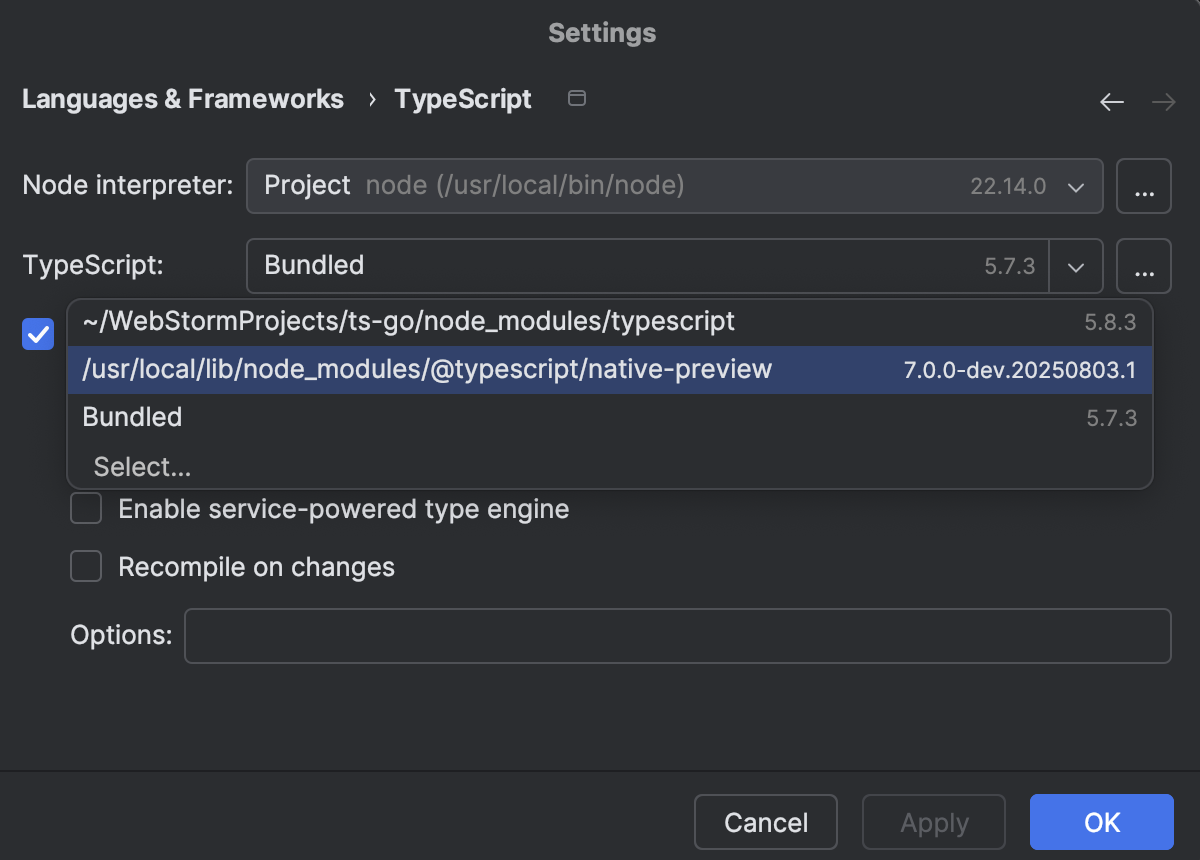Image resolution: width=1200 pixels, height=860 pixels.
Task: Navigate forward using the right arrow icon
Action: (x=1163, y=101)
